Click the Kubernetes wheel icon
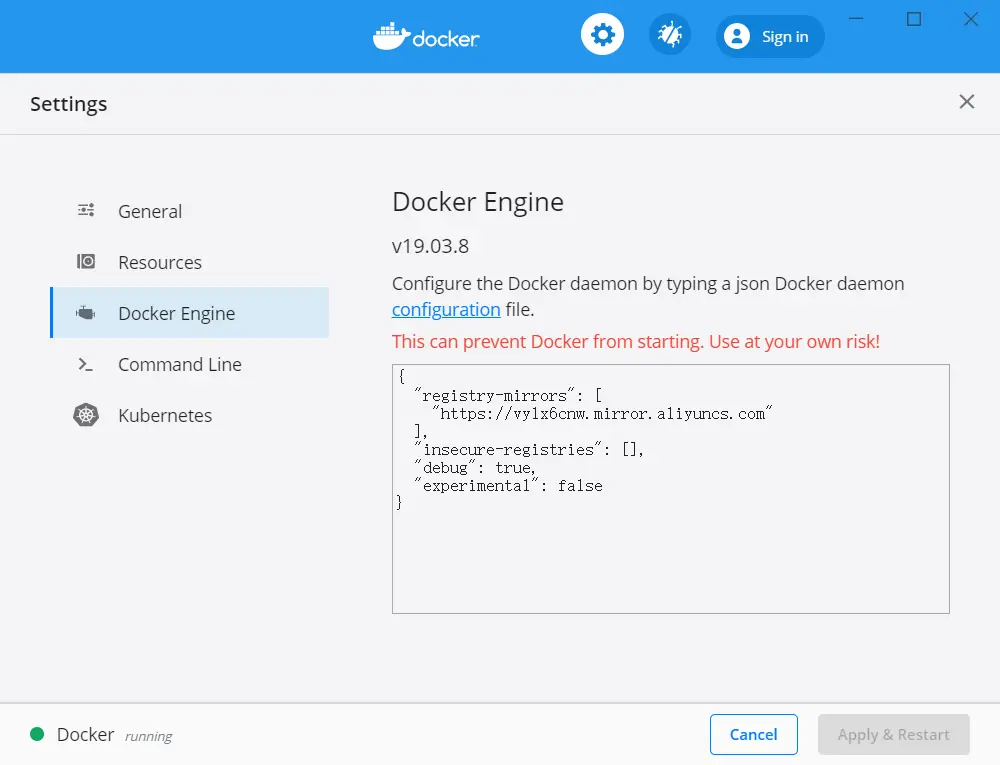Screen dimensions: 1000x765 (86, 415)
